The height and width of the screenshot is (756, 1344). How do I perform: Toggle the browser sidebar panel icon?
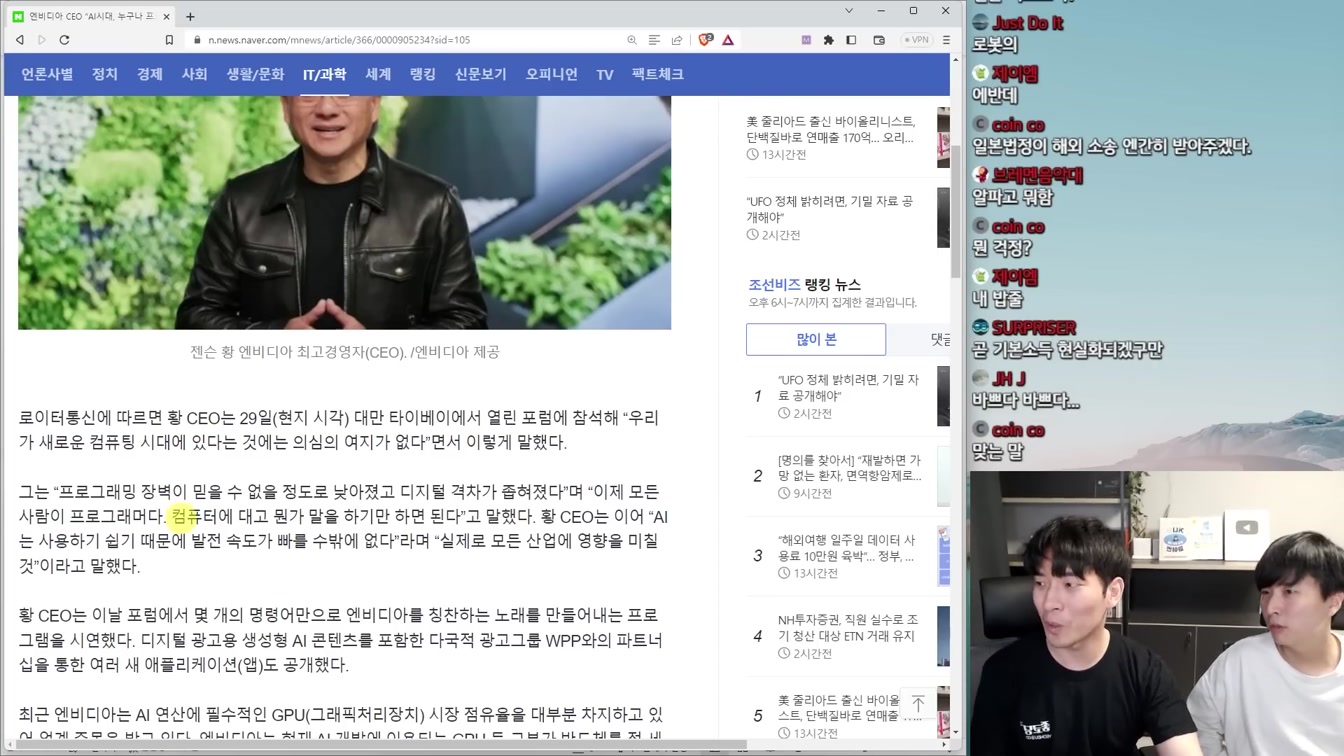coord(851,40)
